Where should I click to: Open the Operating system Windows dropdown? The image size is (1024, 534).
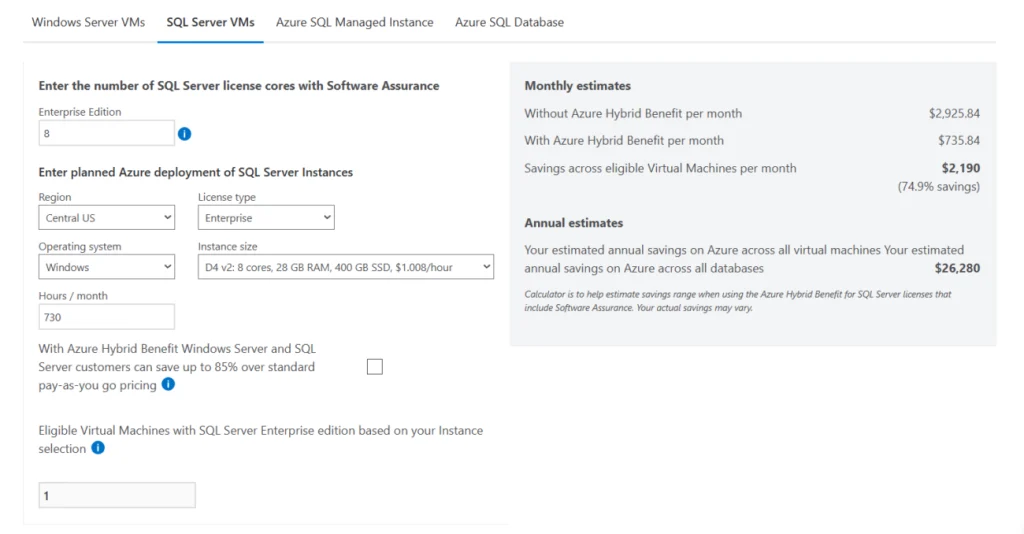[x=106, y=267]
